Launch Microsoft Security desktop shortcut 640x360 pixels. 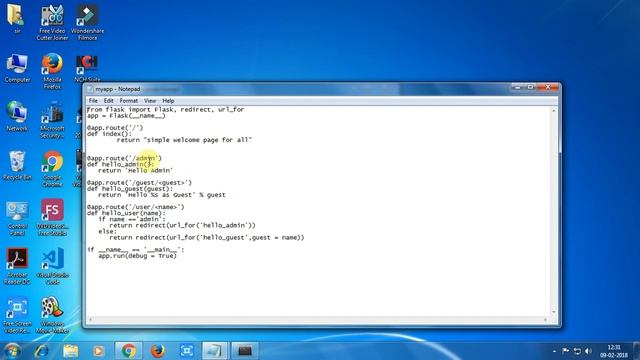(52, 120)
